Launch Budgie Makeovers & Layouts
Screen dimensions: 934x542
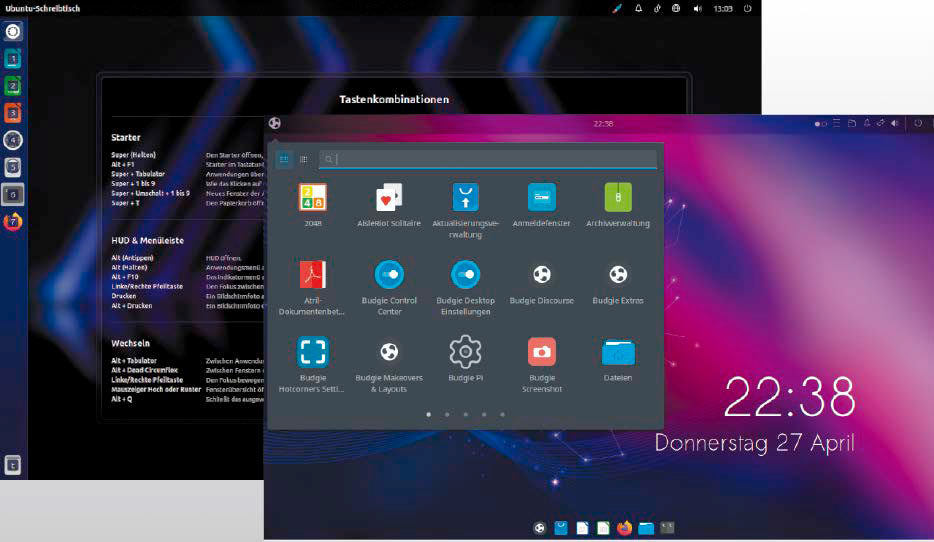[x=389, y=365]
